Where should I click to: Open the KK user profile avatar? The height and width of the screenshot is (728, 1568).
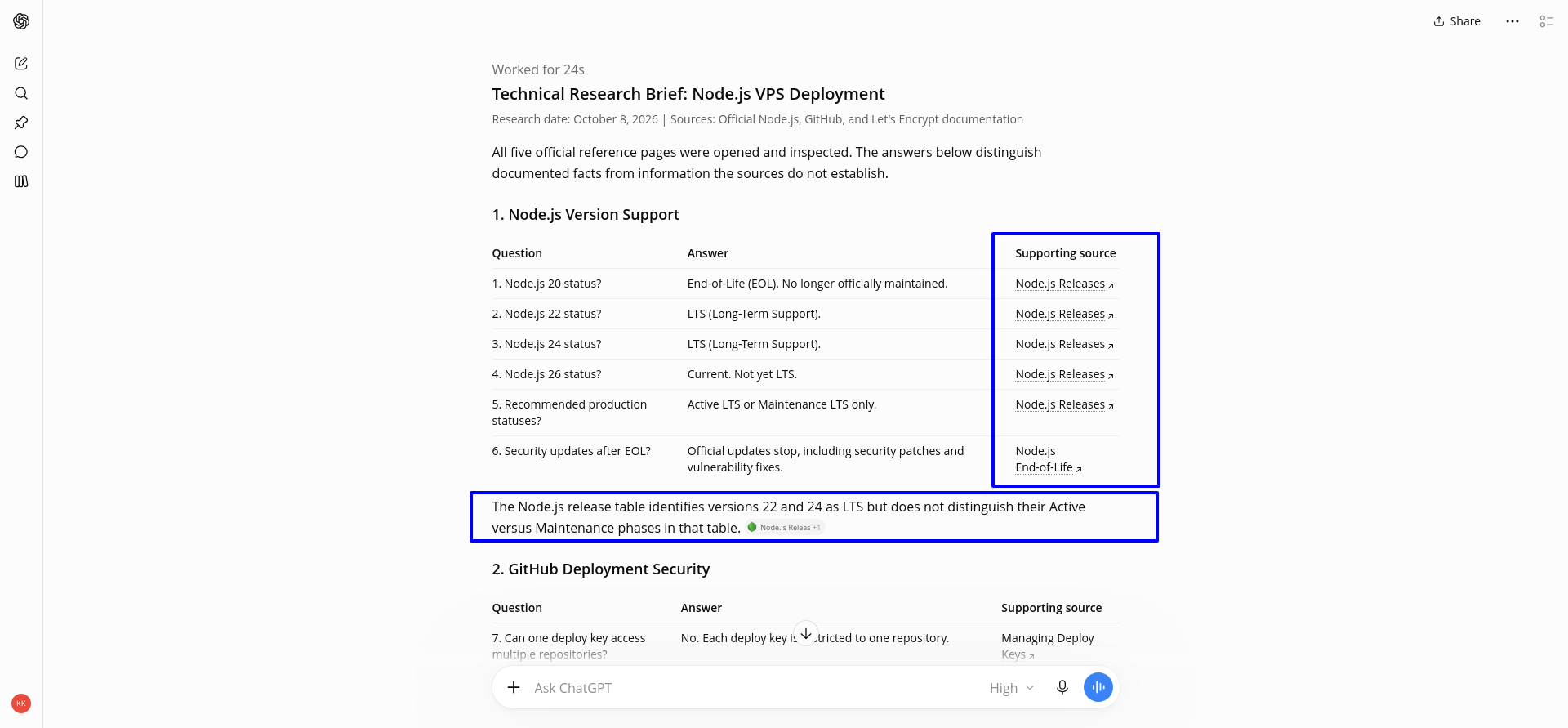coord(21,703)
